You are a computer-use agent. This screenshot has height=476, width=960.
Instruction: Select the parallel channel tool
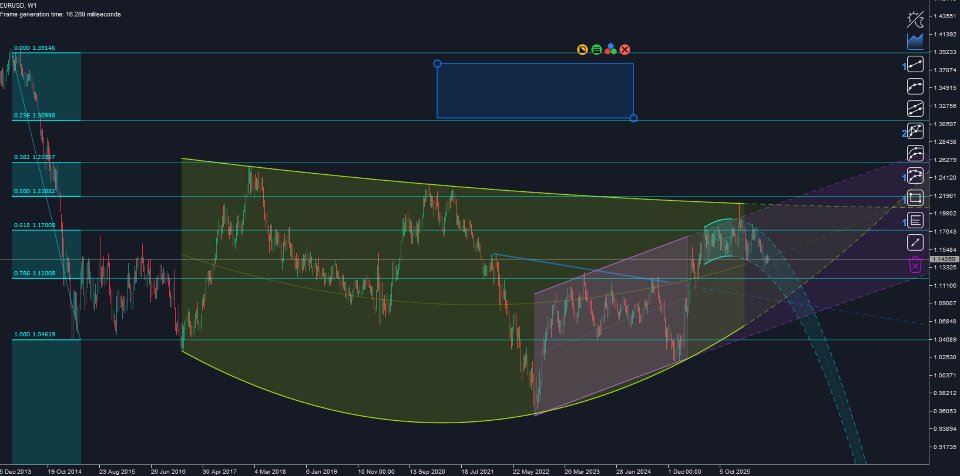(915, 108)
